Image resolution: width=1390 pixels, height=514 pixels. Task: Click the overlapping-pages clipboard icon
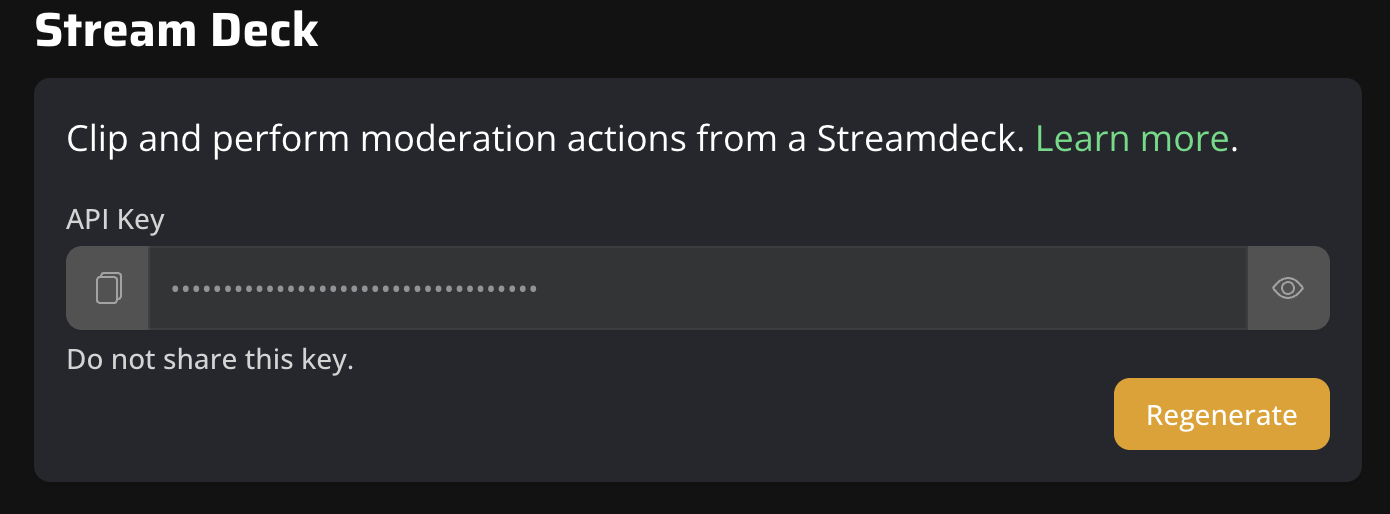(108, 288)
